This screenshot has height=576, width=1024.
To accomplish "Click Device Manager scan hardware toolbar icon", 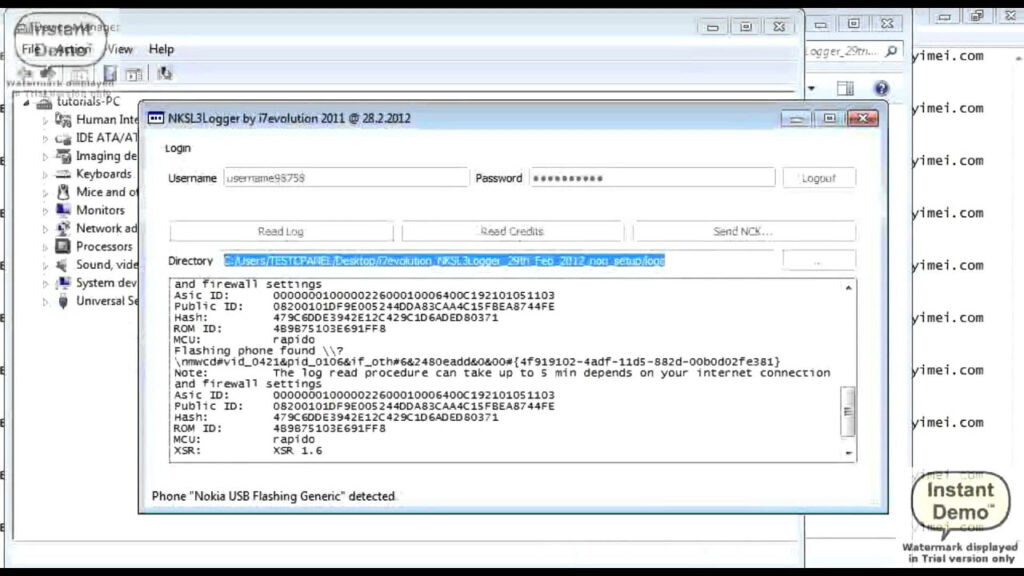I will (165, 74).
